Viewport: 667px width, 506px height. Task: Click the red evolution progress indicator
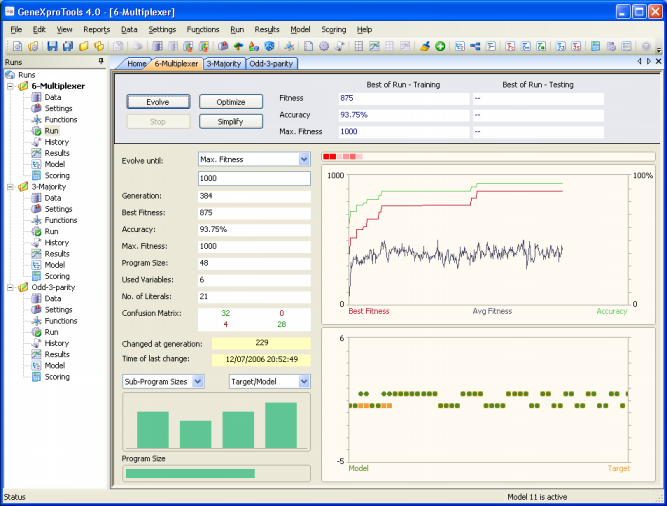pyautogui.click(x=342, y=156)
